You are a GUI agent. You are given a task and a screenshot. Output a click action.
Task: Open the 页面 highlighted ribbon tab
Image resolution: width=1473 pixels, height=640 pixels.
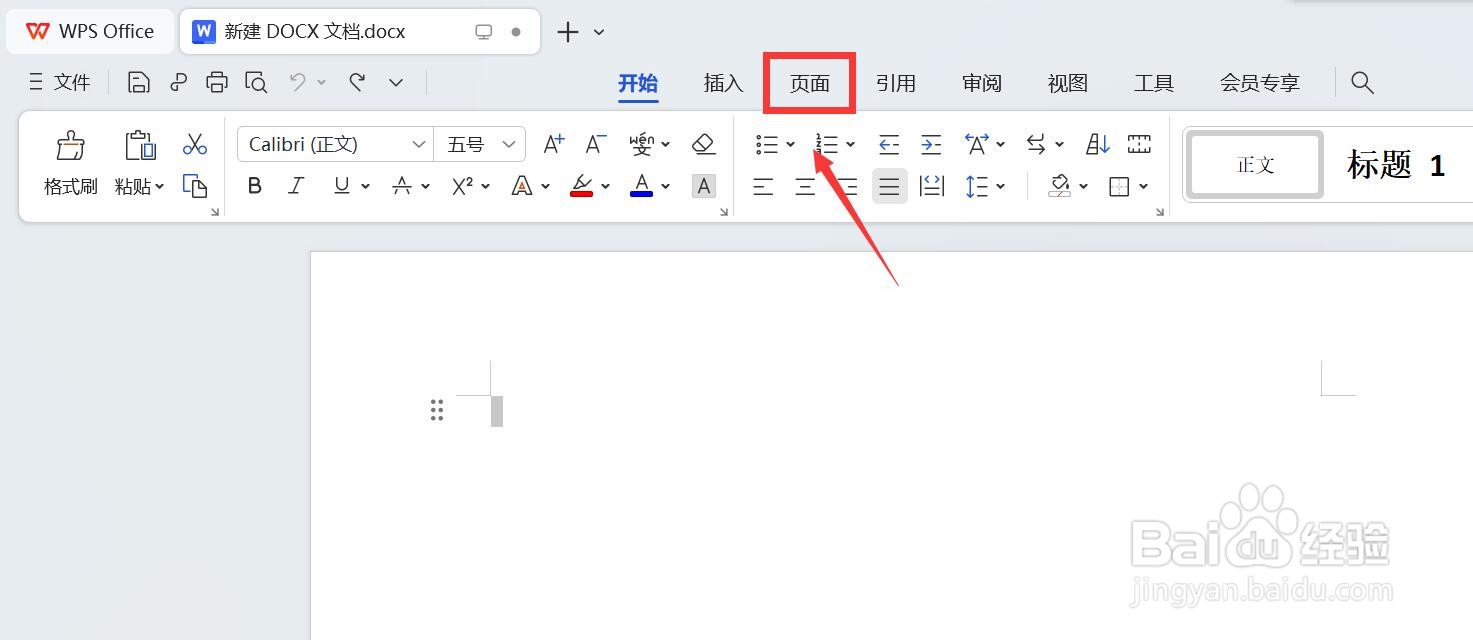coord(808,83)
